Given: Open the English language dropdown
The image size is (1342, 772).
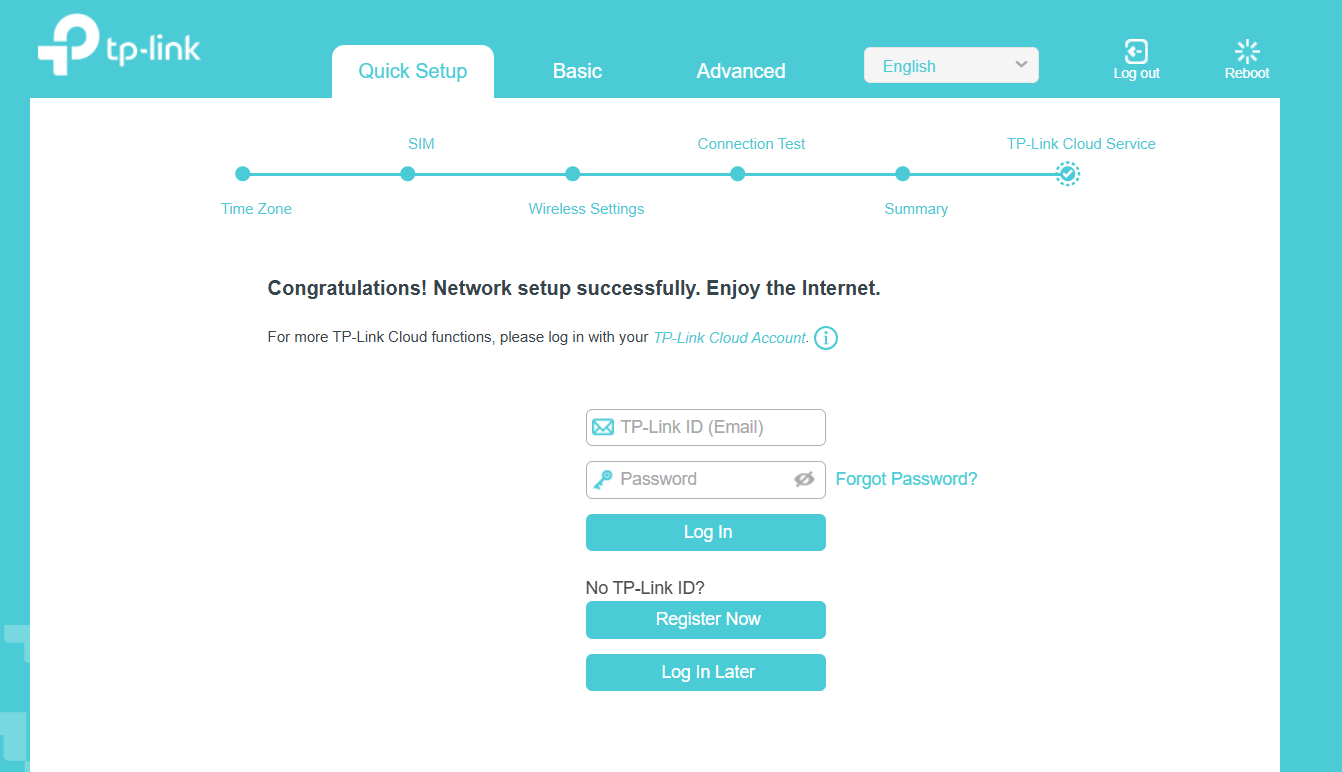Looking at the screenshot, I should coord(951,66).
